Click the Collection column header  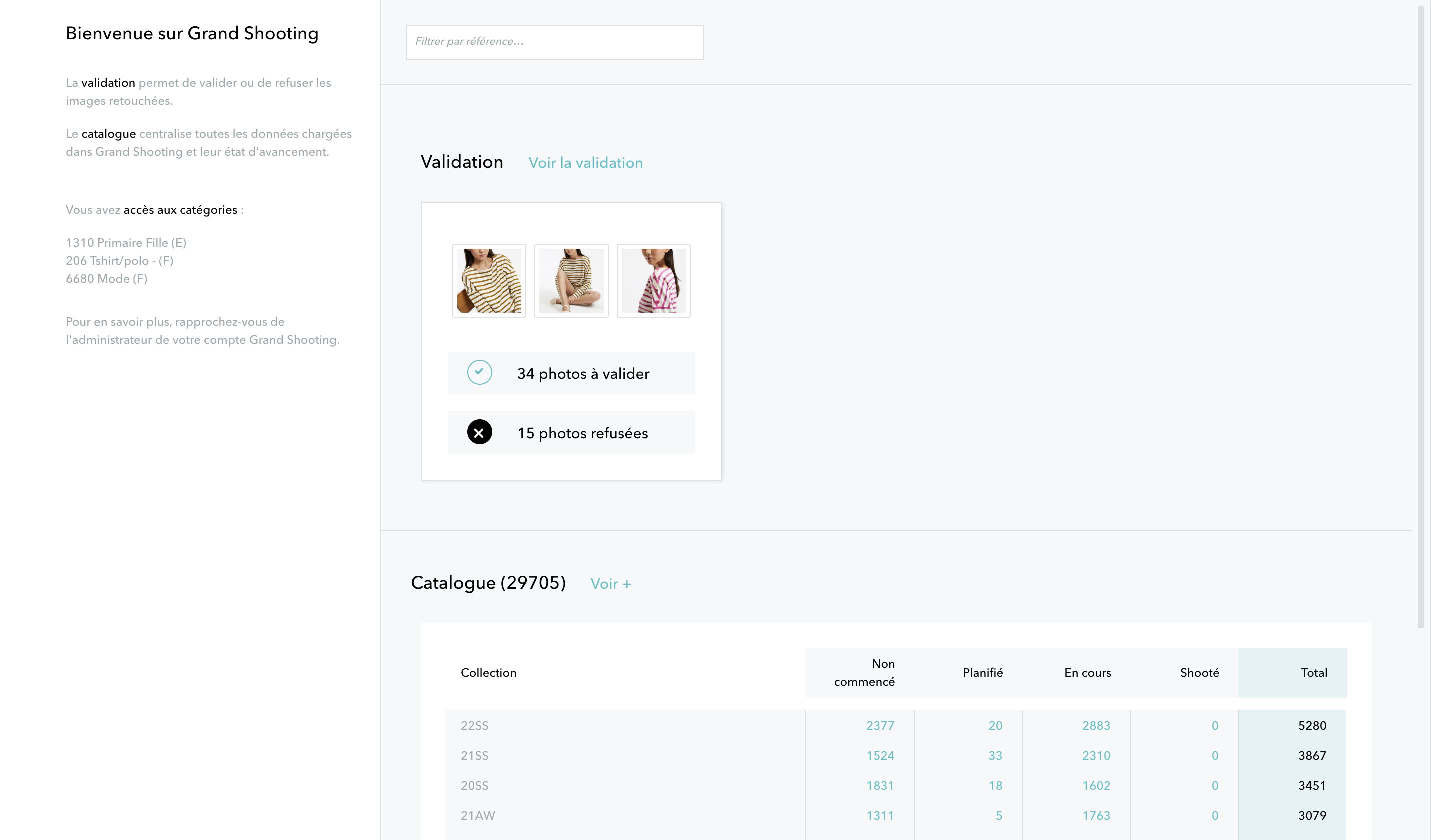tap(488, 672)
